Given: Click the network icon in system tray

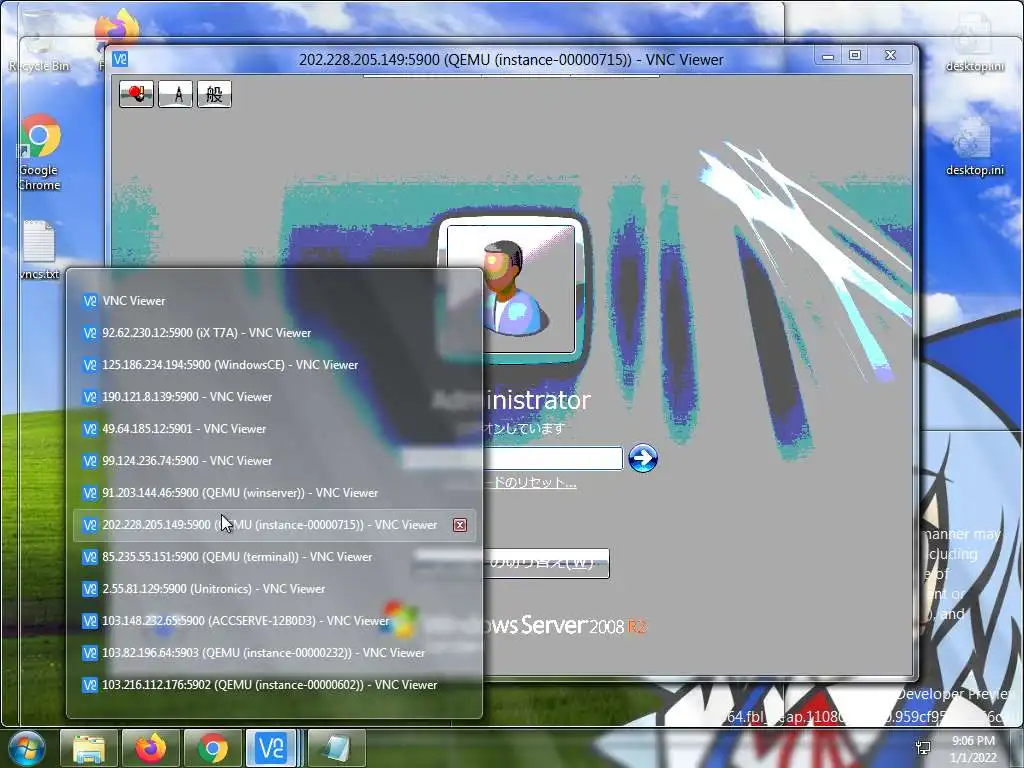Looking at the screenshot, I should pos(923,748).
